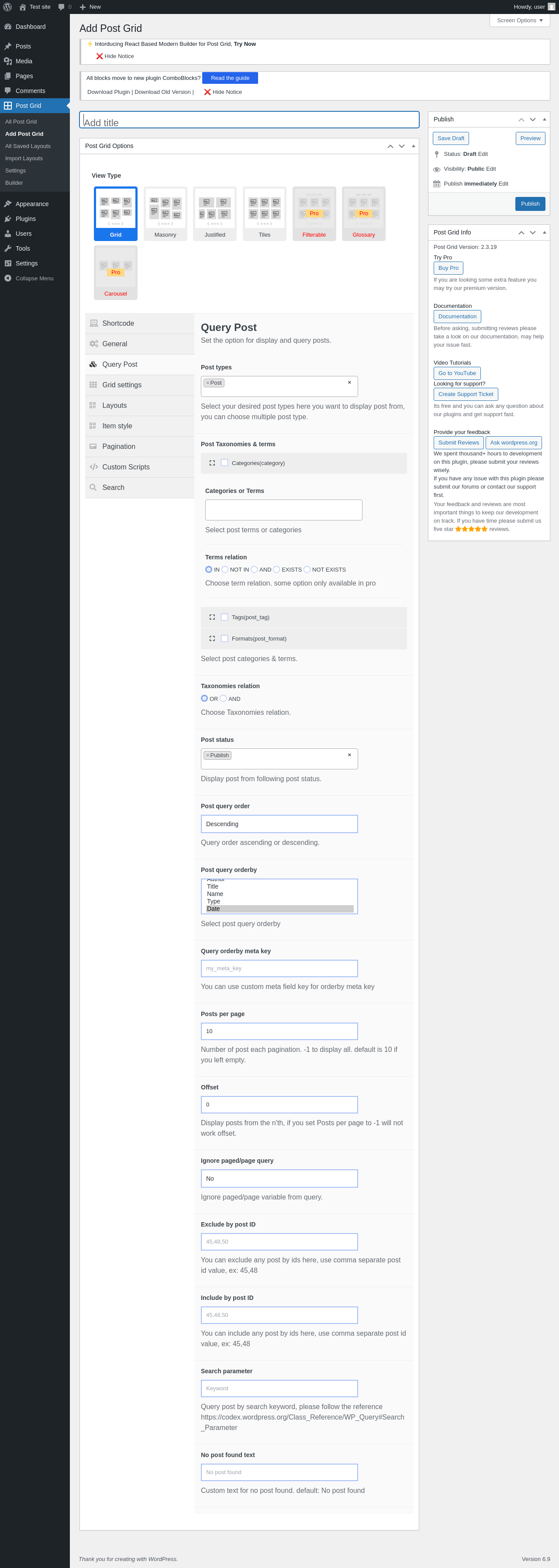Expand the Screen Options panel
Screen dimensions: 559x1568
(x=519, y=20)
